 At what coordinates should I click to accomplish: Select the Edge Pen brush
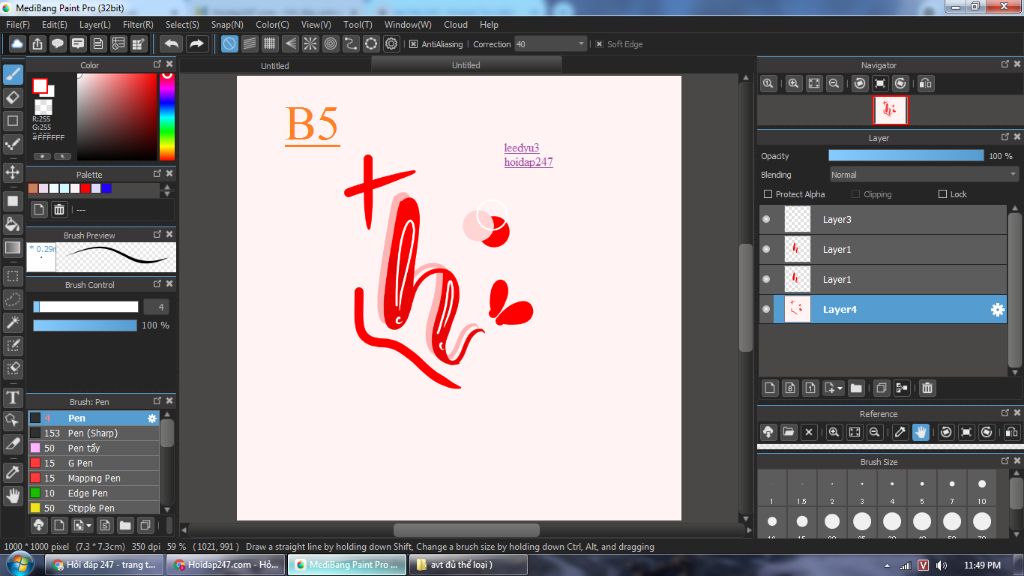click(x=93, y=493)
